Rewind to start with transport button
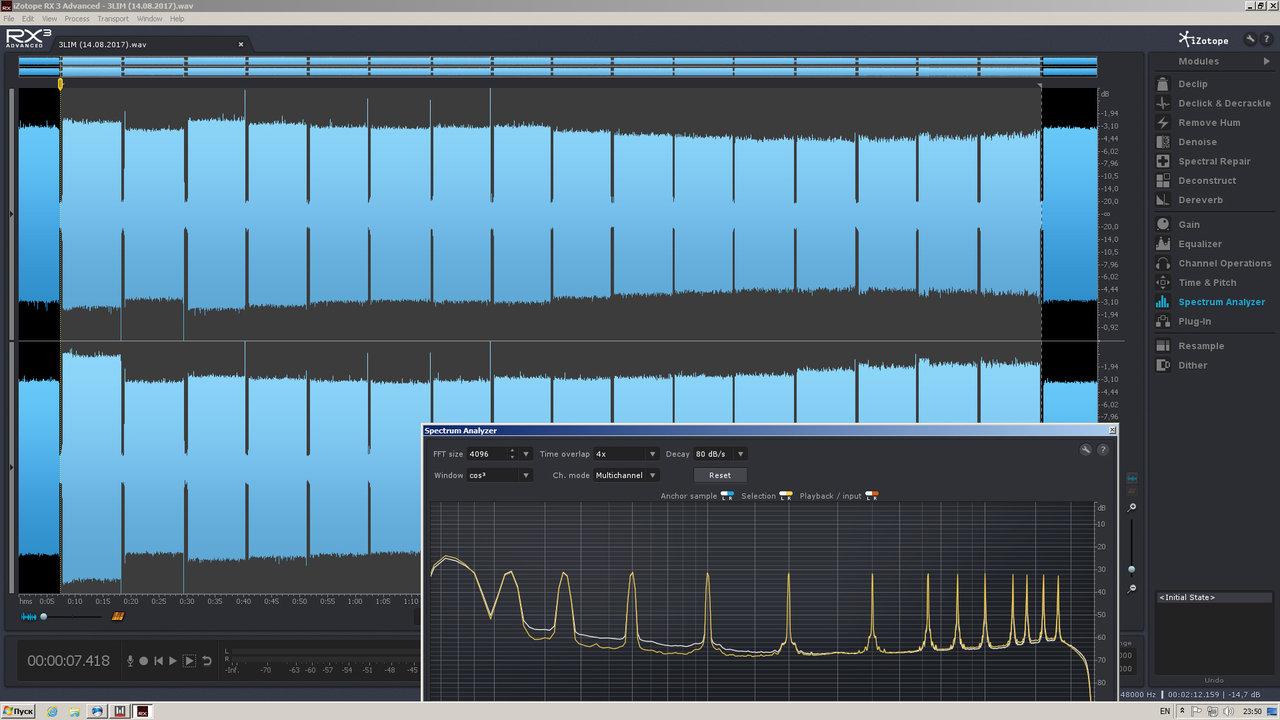This screenshot has width=1280, height=720. 158,661
